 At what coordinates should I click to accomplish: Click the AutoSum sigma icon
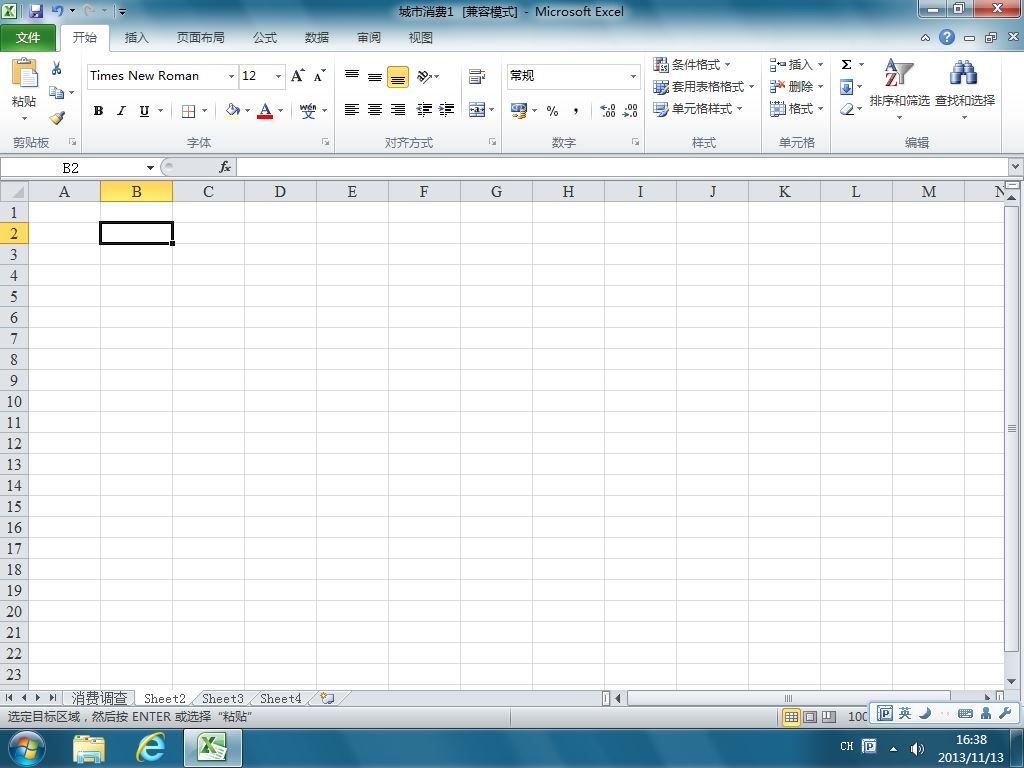pyautogui.click(x=846, y=64)
